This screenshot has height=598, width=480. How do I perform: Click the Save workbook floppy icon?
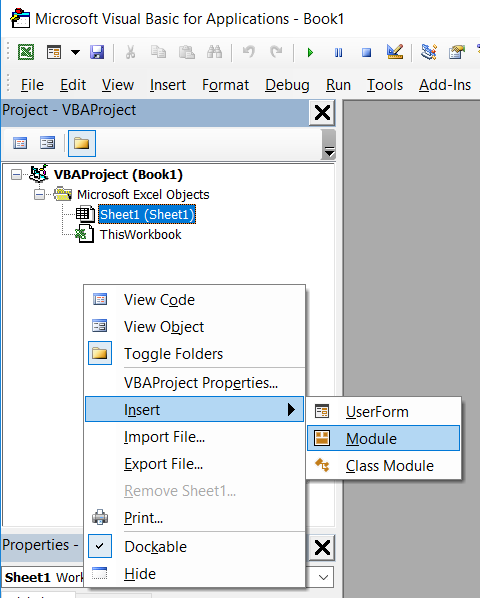pyautogui.click(x=97, y=52)
